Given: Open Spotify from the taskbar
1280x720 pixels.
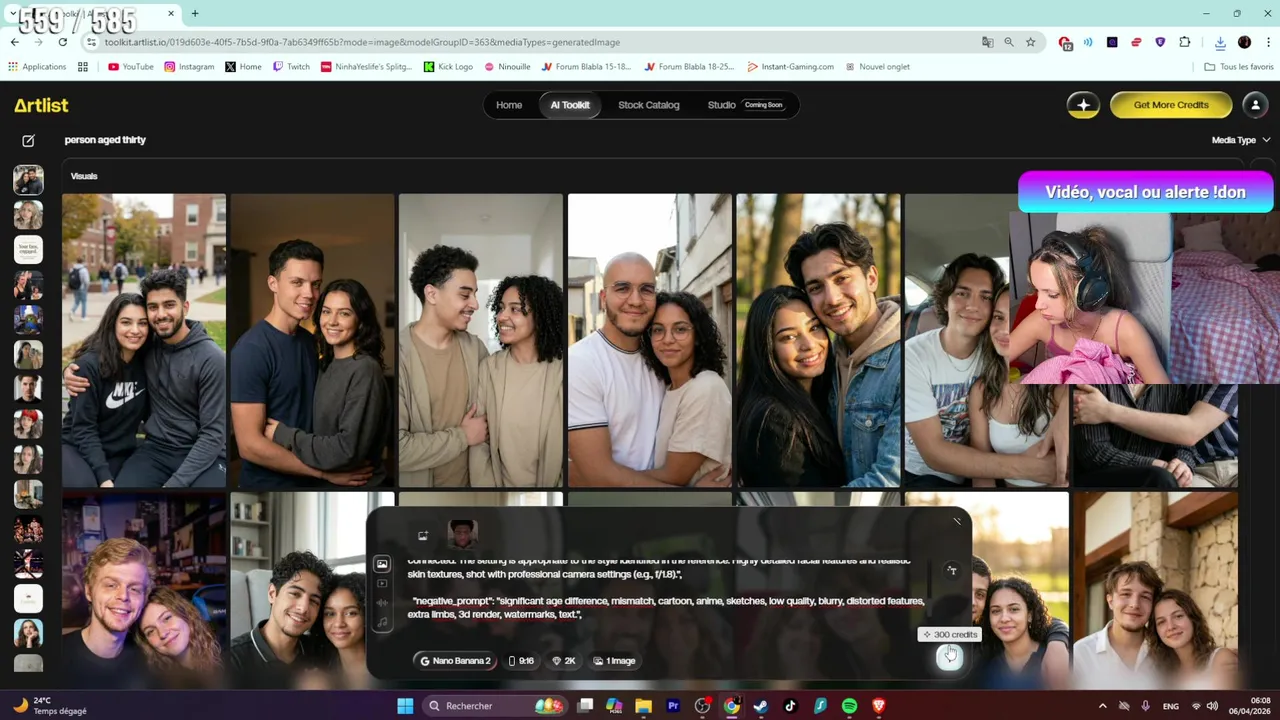Looking at the screenshot, I should click(x=849, y=706).
